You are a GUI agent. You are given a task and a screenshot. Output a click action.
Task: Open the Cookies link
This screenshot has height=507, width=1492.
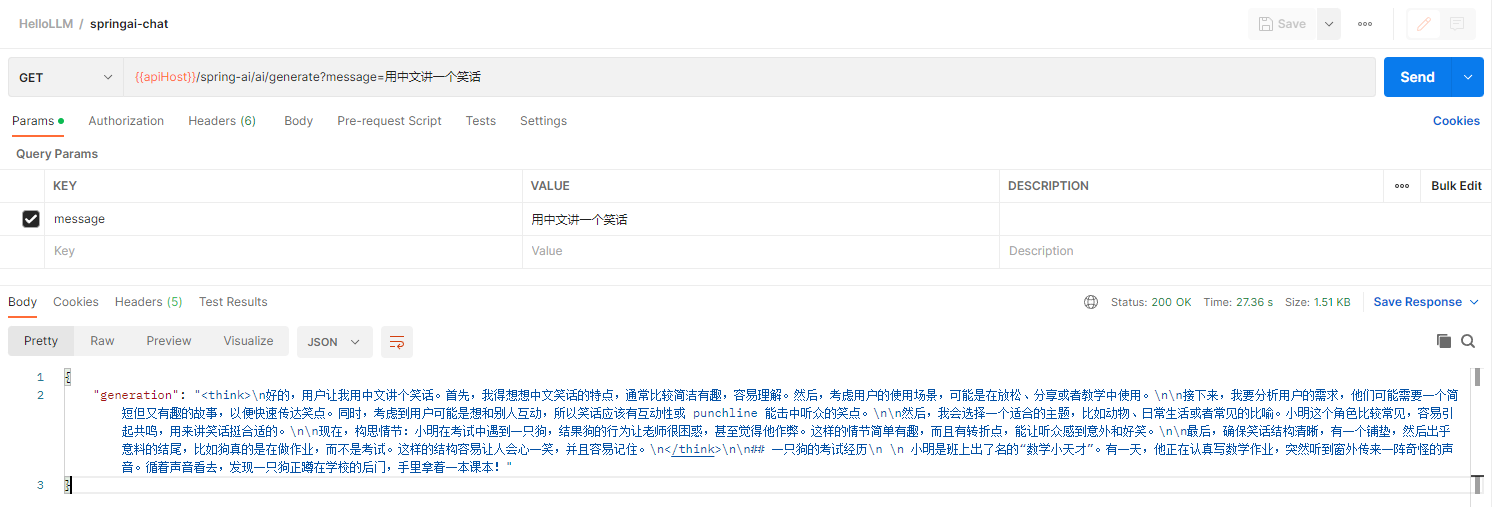coord(1455,121)
